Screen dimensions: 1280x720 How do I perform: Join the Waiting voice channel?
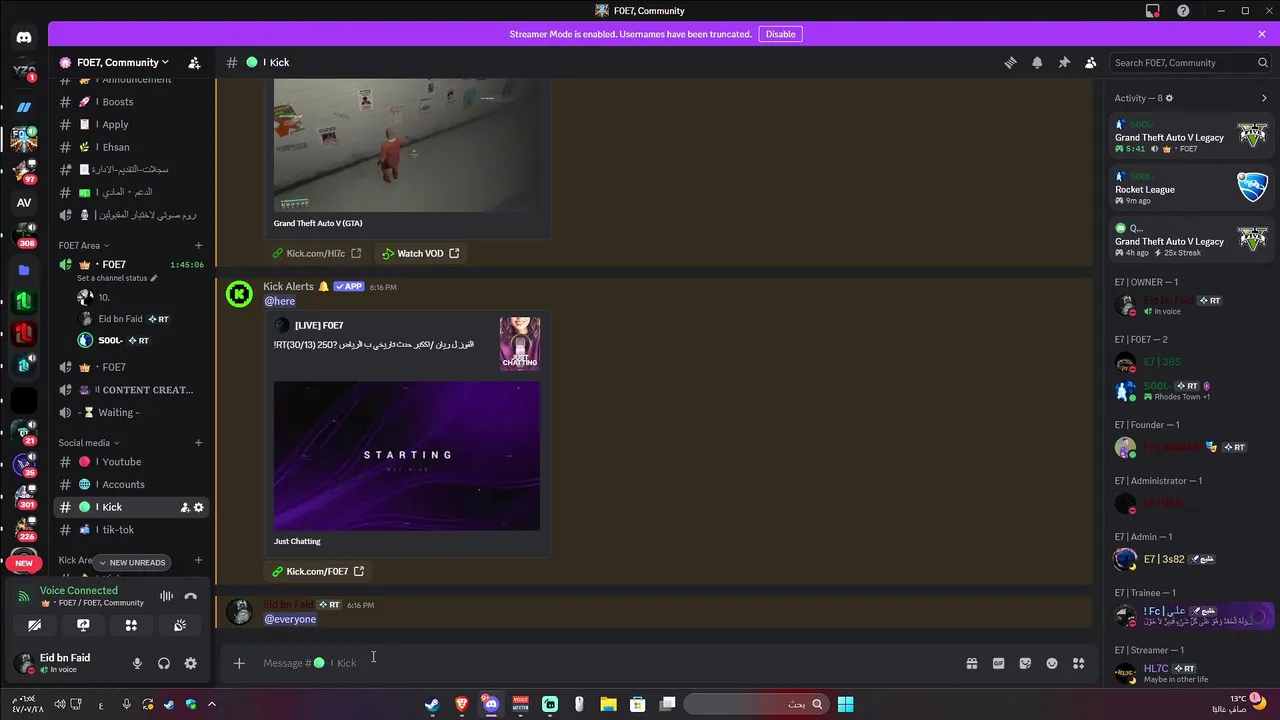point(131,412)
